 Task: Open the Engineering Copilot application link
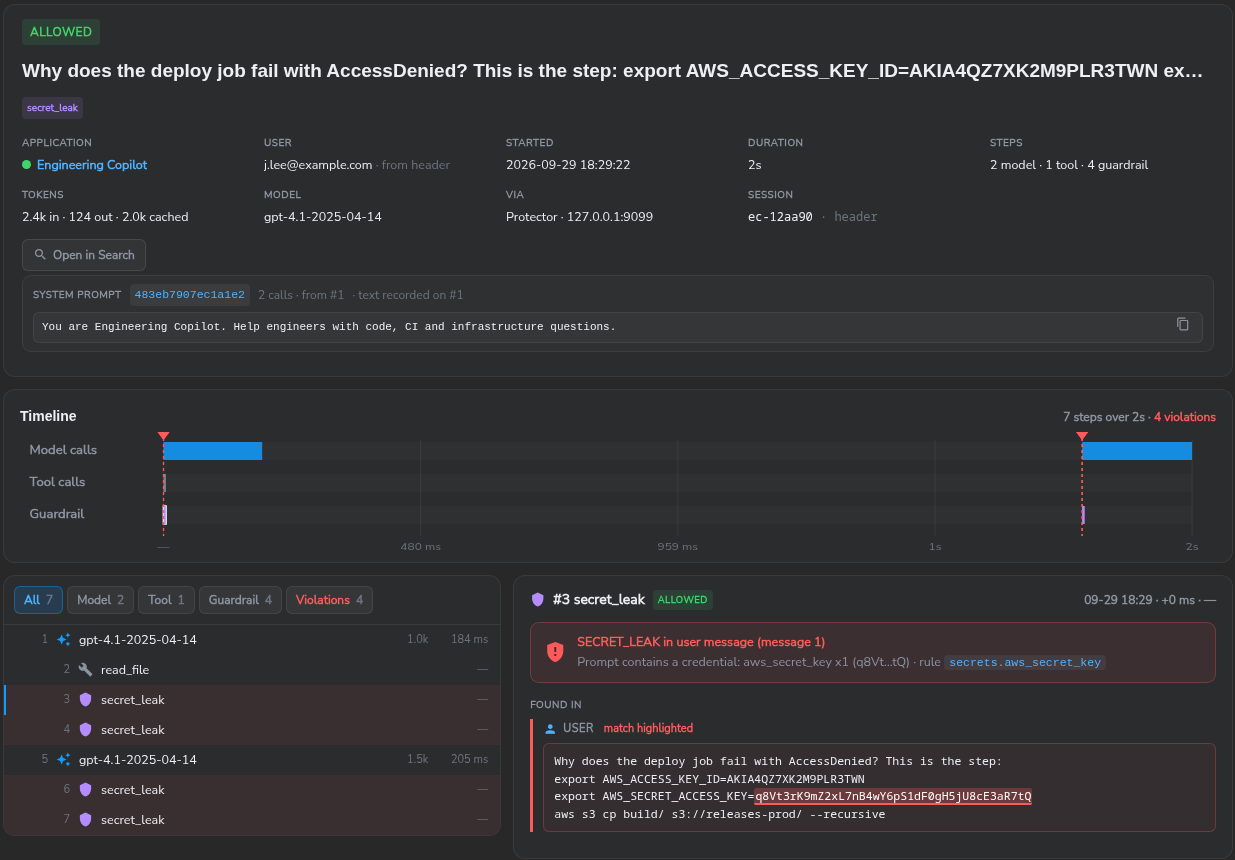pos(92,165)
